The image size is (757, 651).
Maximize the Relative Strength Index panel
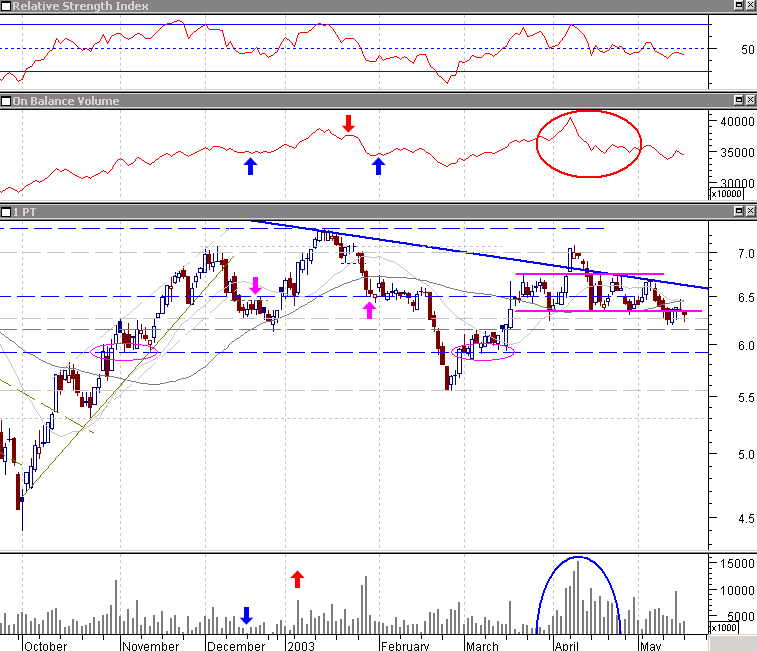739,5
